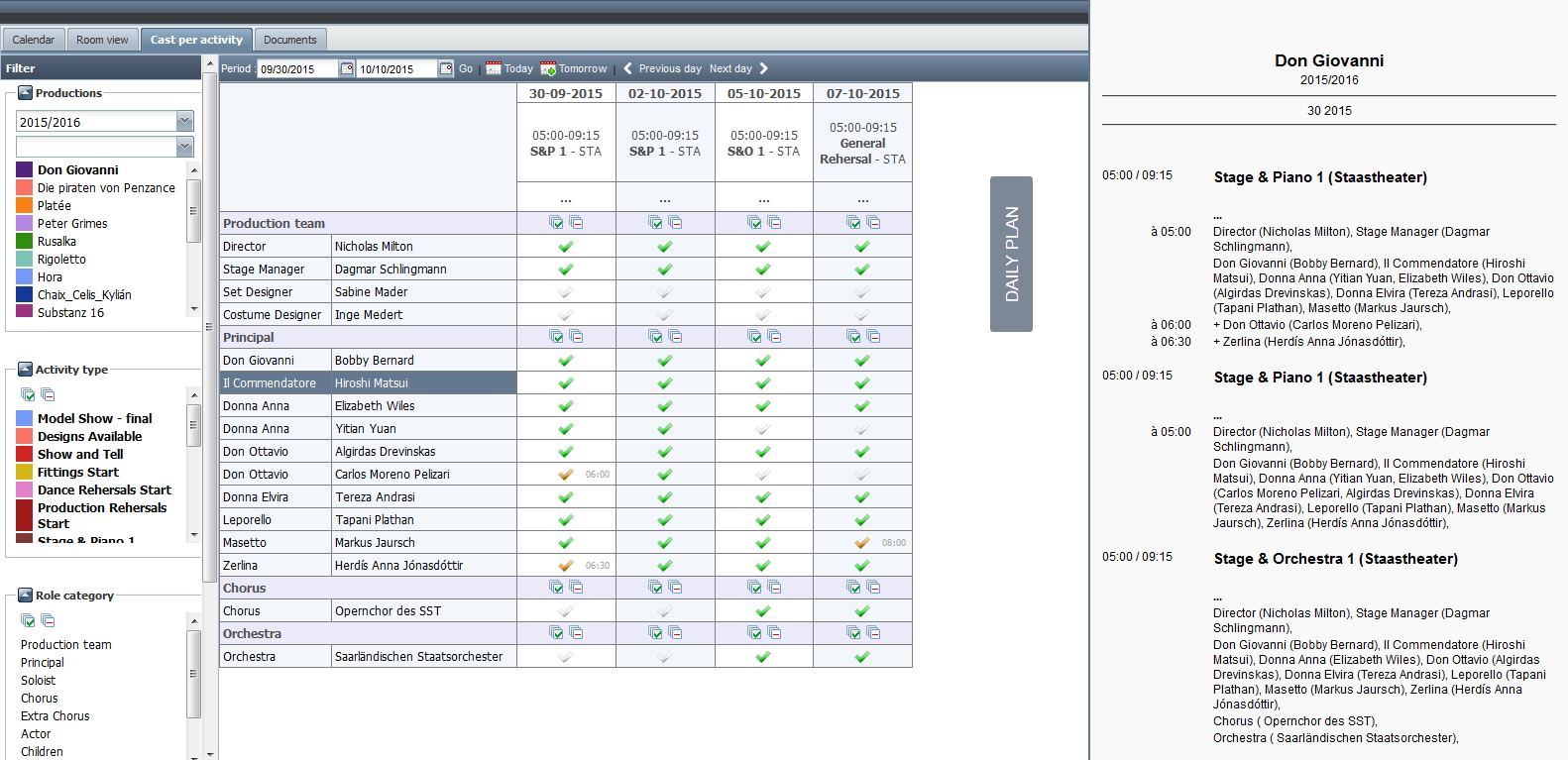Jump to Tomorrow in period toolbar
Image resolution: width=1568 pixels, height=760 pixels.
pyautogui.click(x=573, y=68)
